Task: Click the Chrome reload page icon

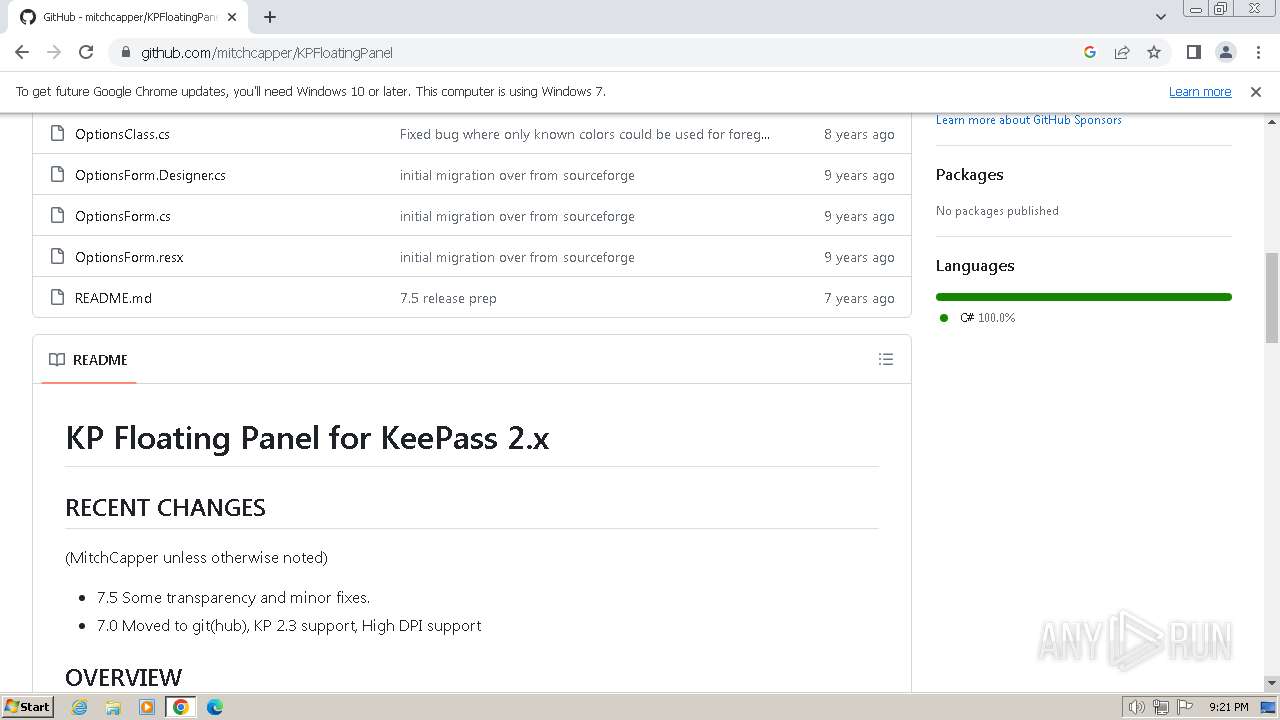Action: tap(86, 52)
